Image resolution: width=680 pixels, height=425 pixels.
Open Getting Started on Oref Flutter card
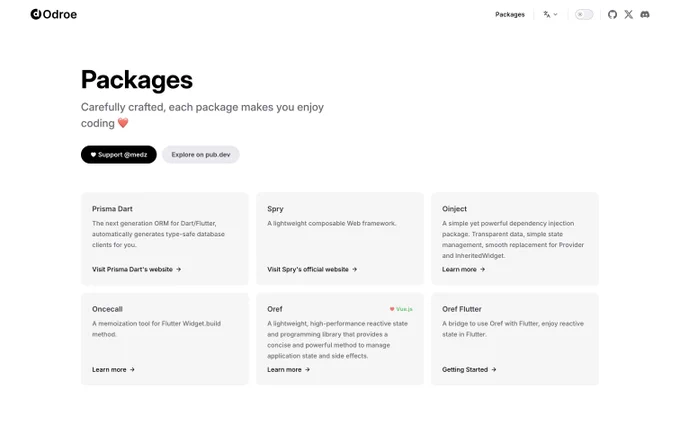(x=469, y=369)
